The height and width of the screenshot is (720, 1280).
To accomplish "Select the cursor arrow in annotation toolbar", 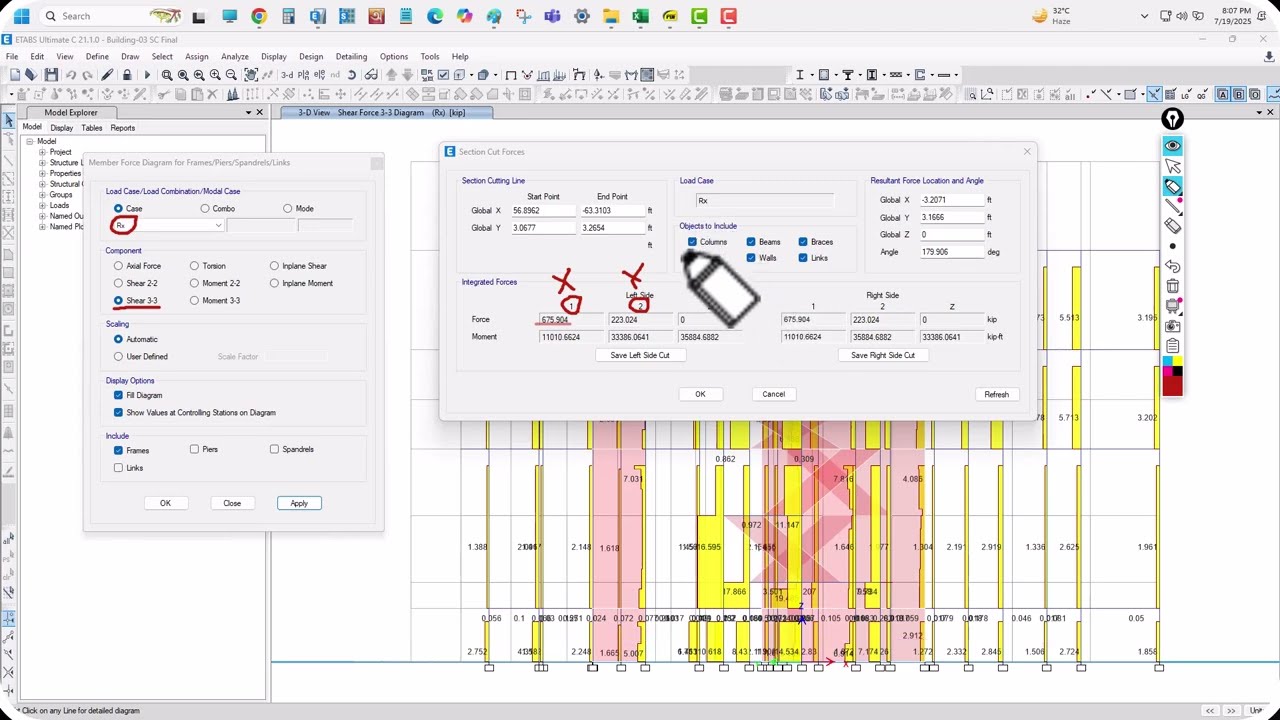I will 1172,166.
